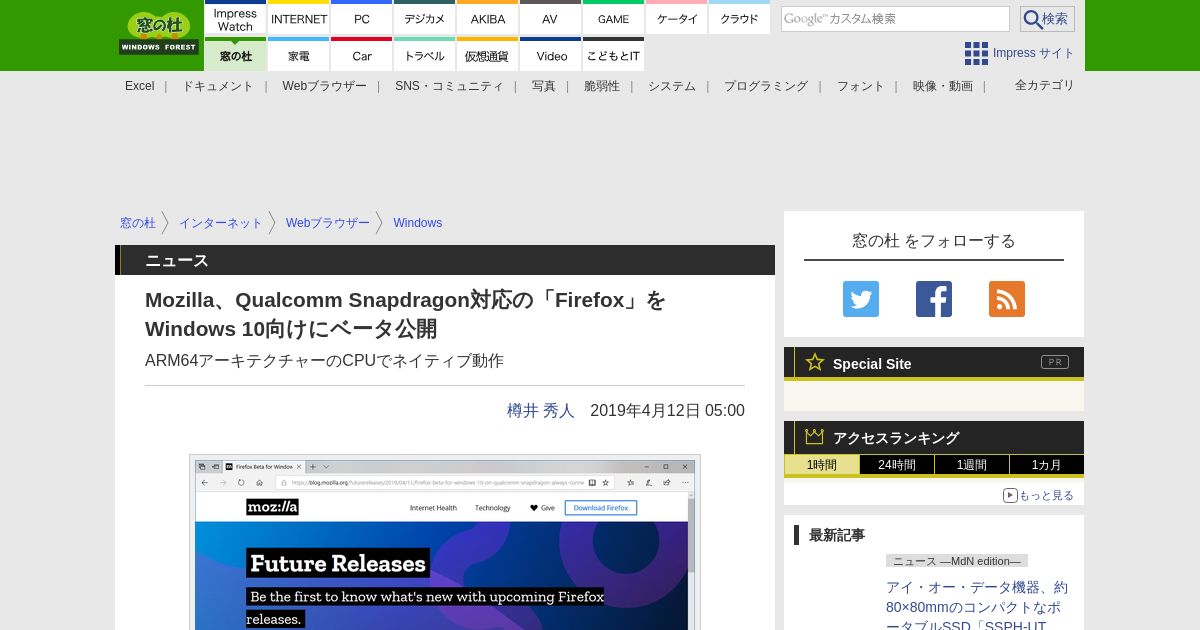
Task: Go to the Webブラウザー category menu
Action: (x=324, y=86)
